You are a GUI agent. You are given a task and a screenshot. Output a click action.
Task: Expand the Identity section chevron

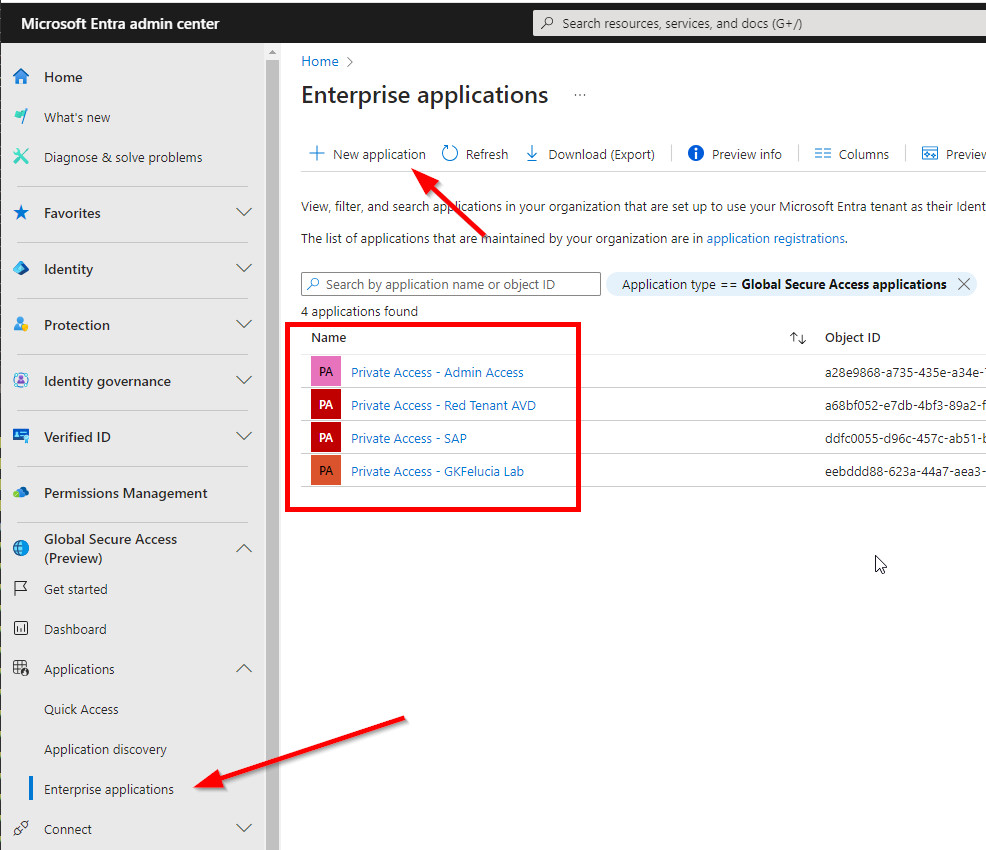(243, 269)
